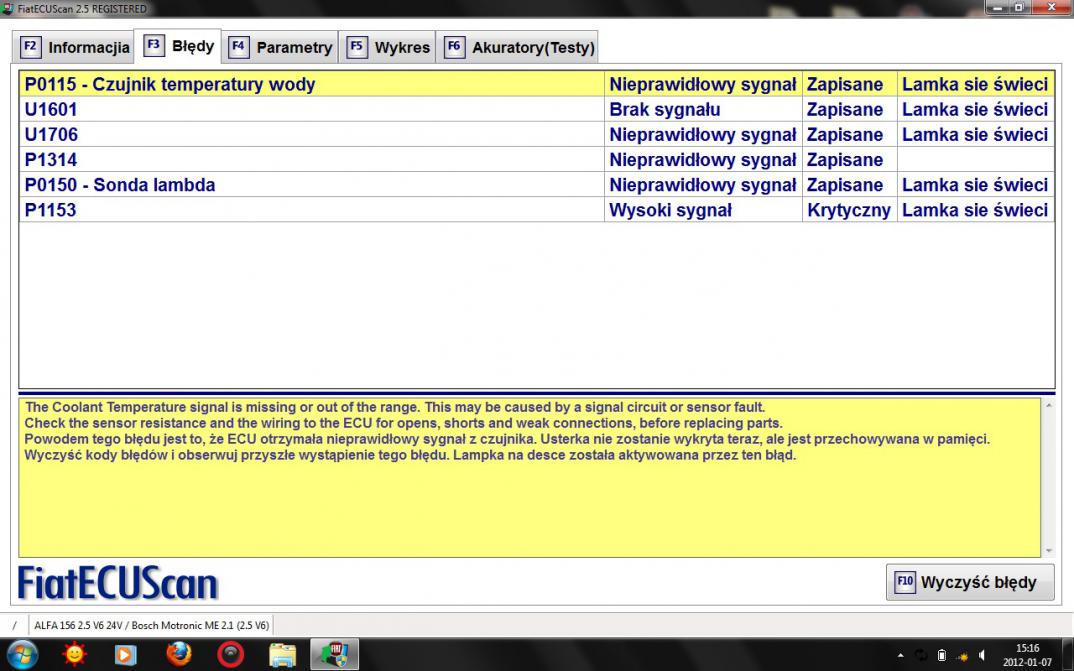Maximize the FiatECUScan window
The height and width of the screenshot is (671, 1074).
[1020, 8]
